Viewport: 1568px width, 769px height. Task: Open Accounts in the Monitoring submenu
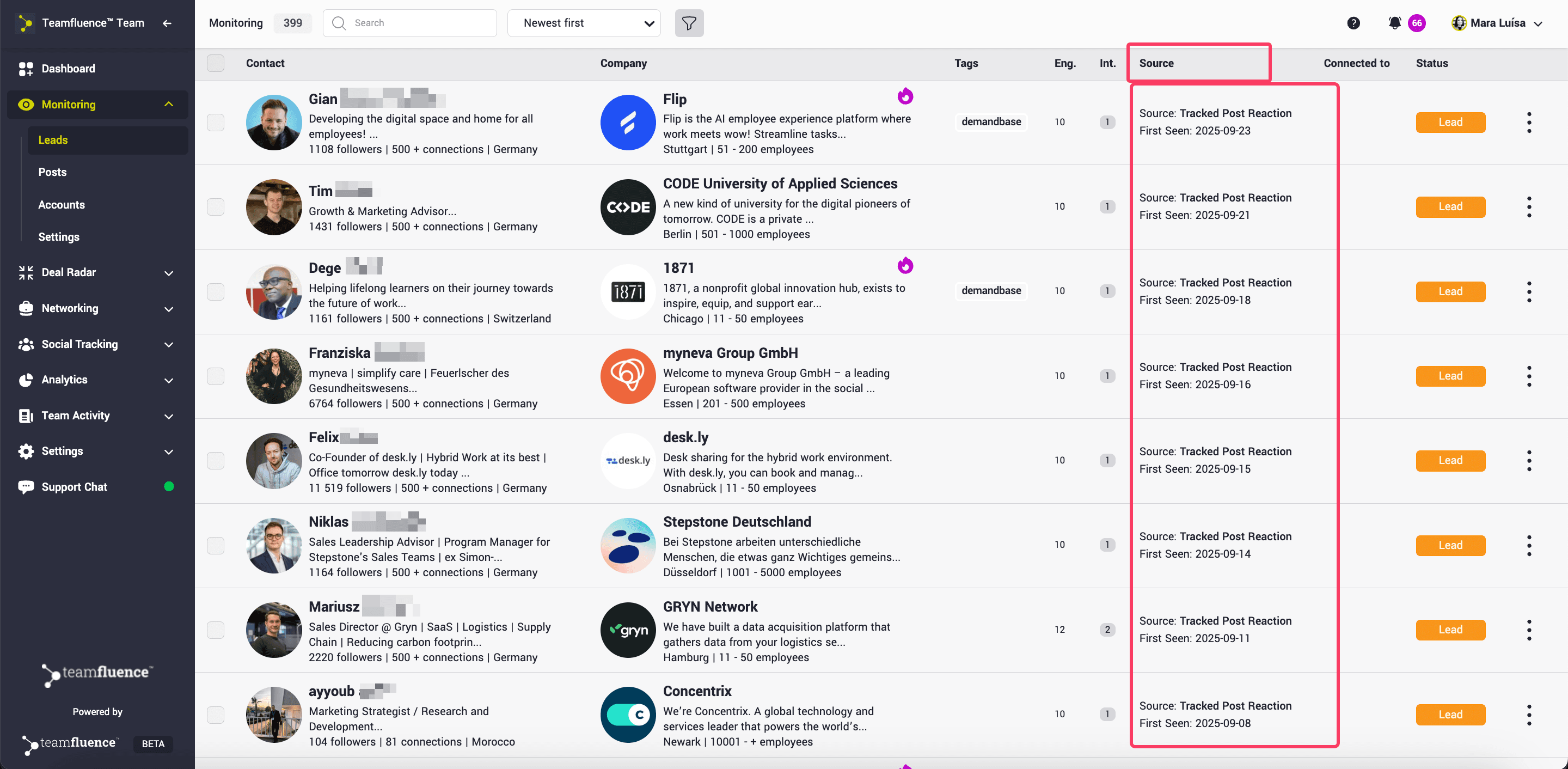click(62, 205)
